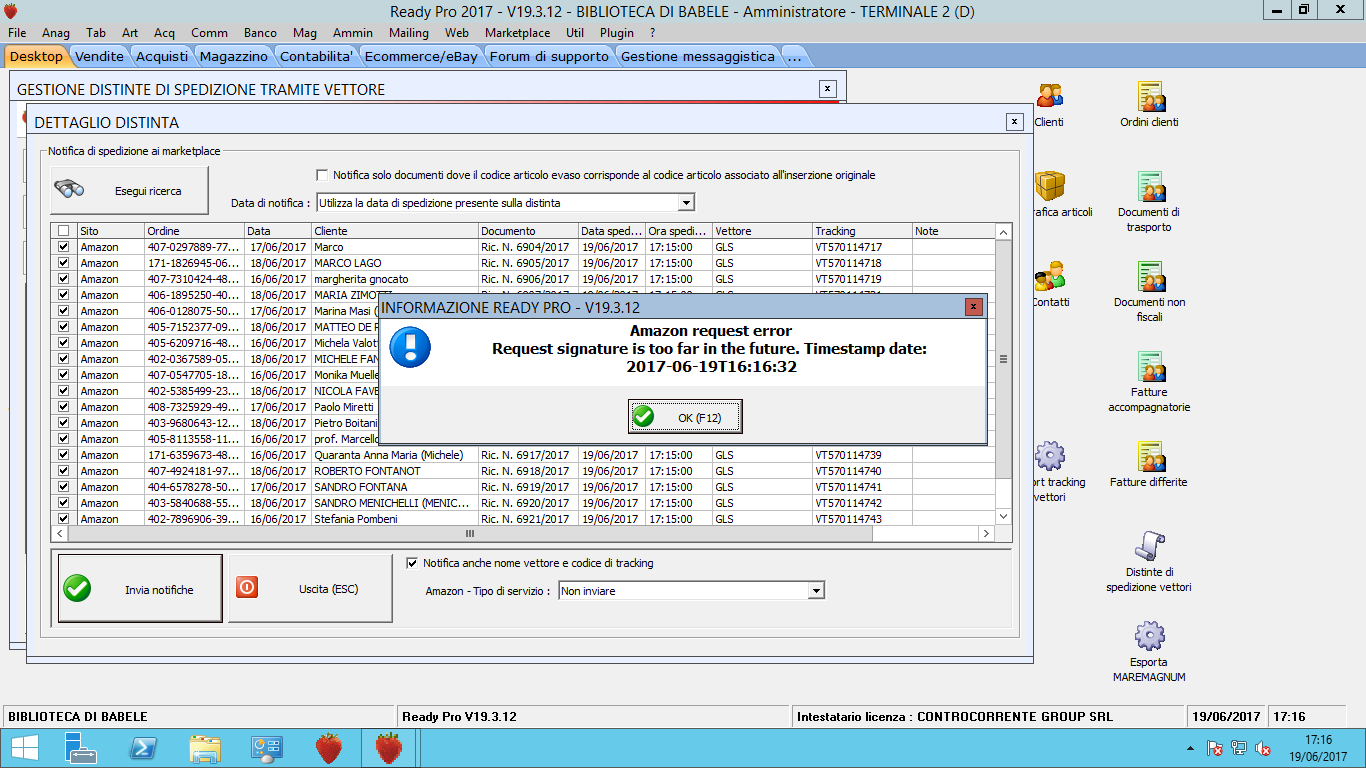This screenshot has height=768, width=1366.
Task: Click the Invia notifiche button
Action: coord(140,589)
